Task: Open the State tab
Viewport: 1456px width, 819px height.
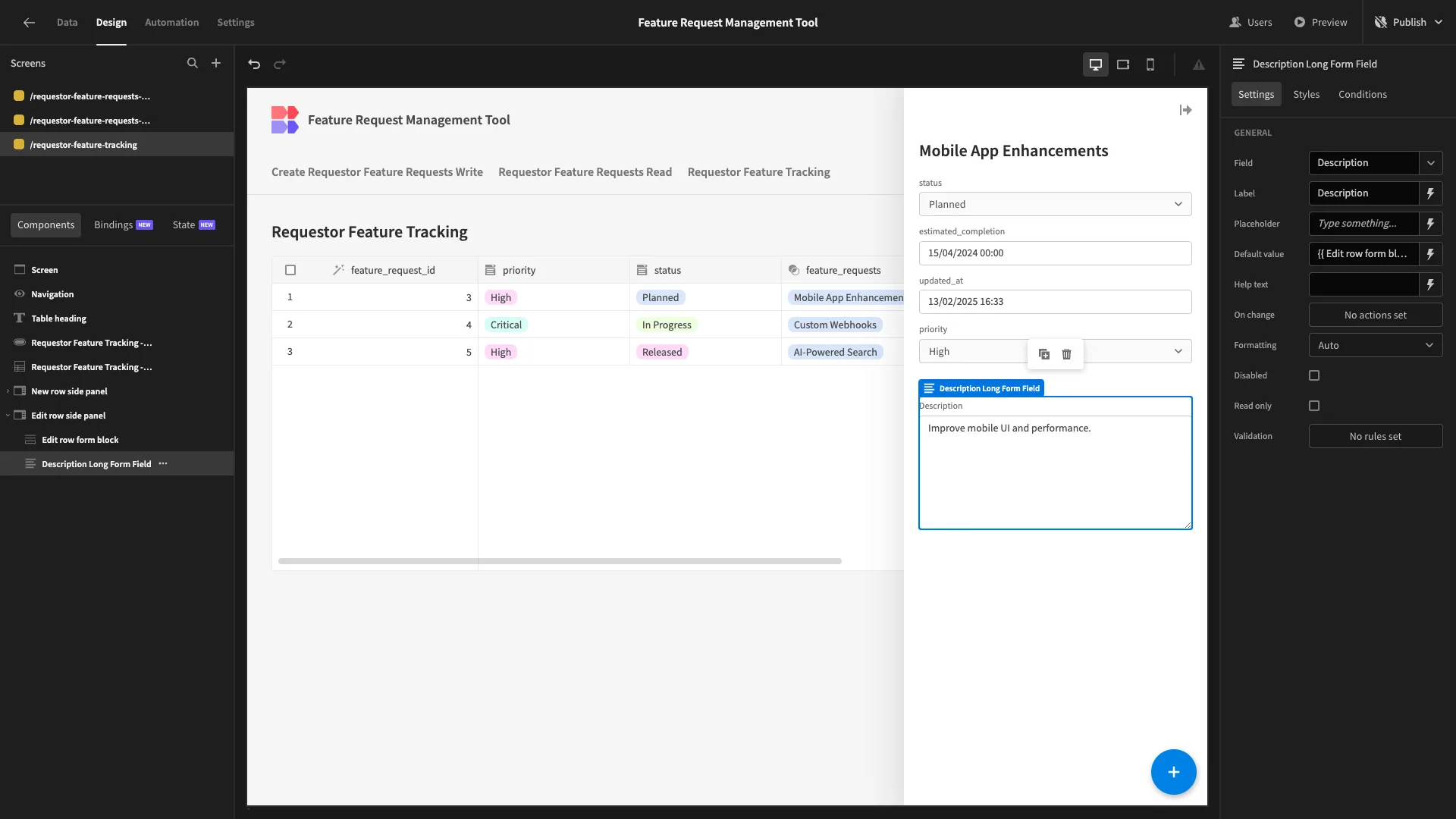Action: click(x=193, y=225)
